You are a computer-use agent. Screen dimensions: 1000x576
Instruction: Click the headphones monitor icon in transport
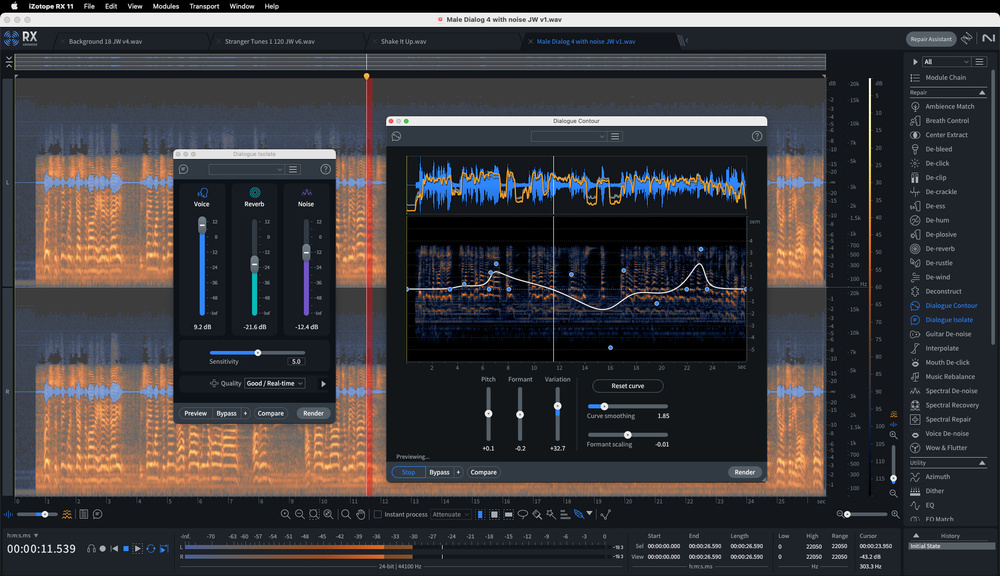91,548
